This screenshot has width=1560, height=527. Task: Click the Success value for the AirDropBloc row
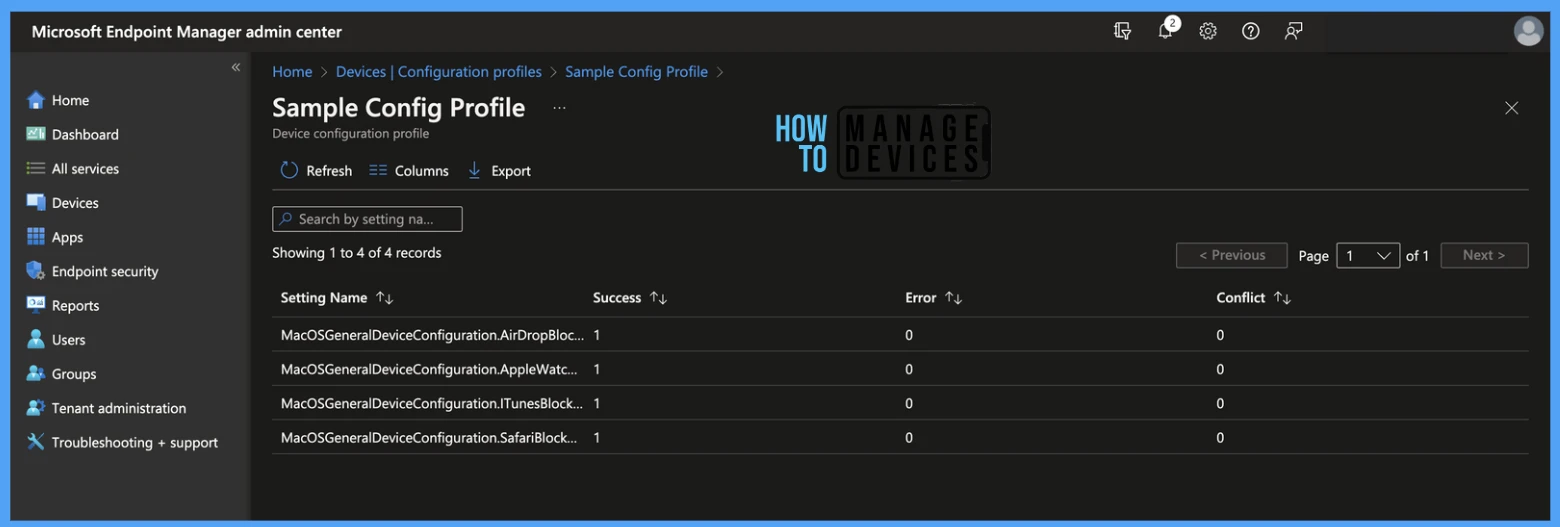pyautogui.click(x=597, y=335)
